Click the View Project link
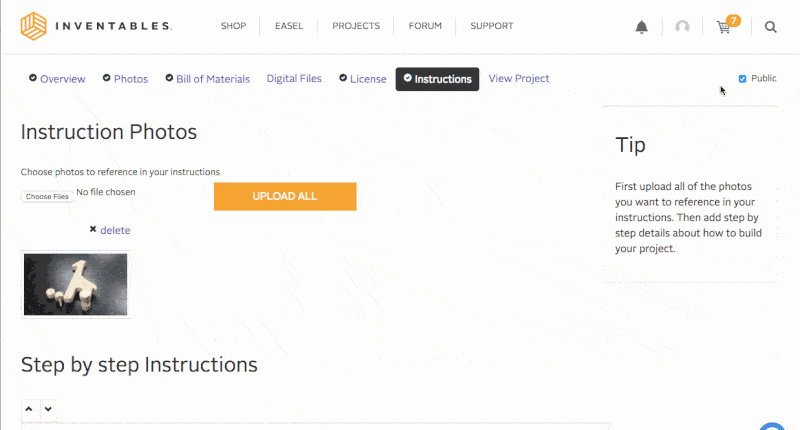Image resolution: width=800 pixels, height=430 pixels. (519, 78)
